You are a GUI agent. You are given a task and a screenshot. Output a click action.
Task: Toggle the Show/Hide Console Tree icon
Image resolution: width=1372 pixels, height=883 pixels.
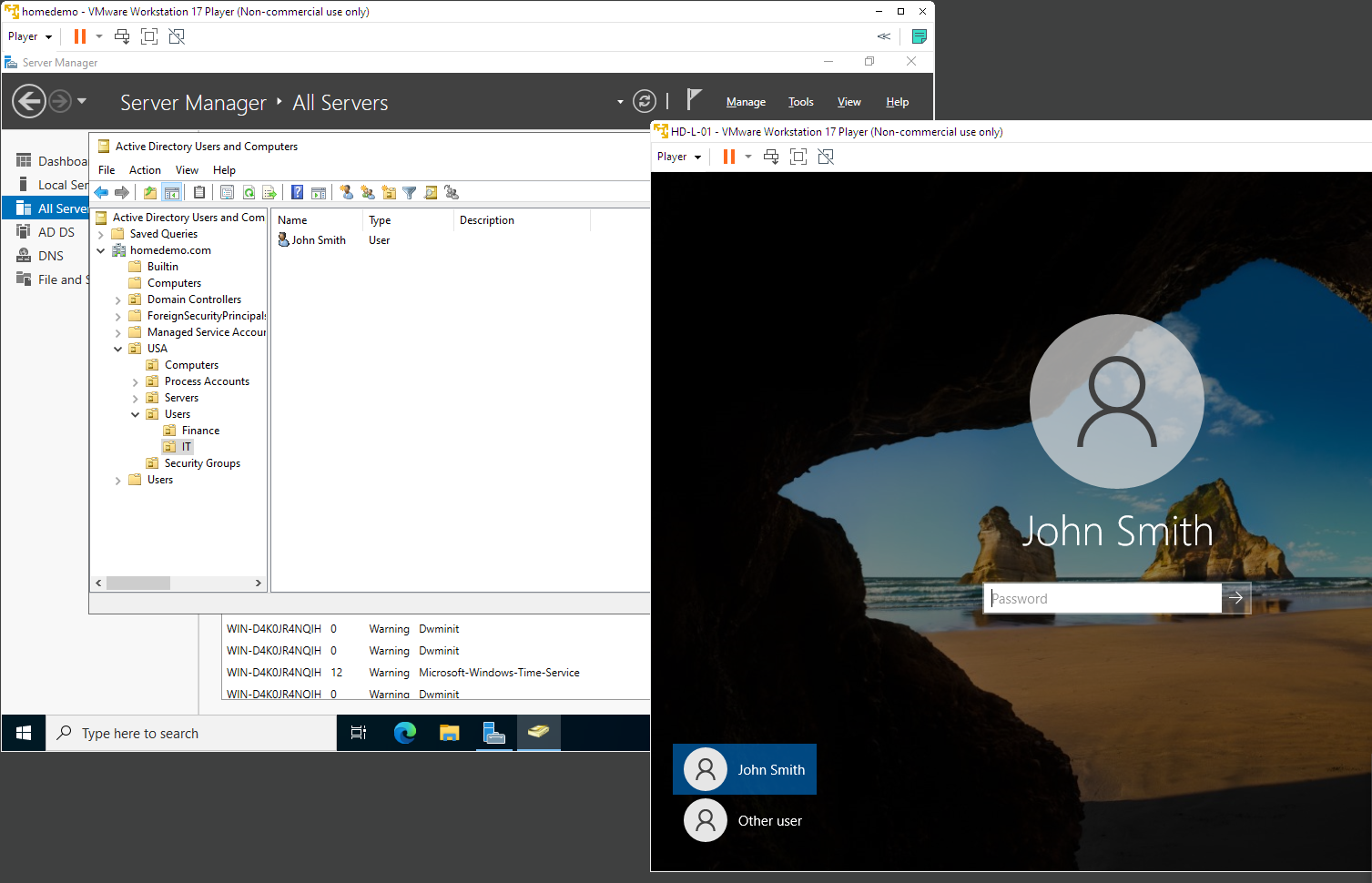(x=172, y=192)
